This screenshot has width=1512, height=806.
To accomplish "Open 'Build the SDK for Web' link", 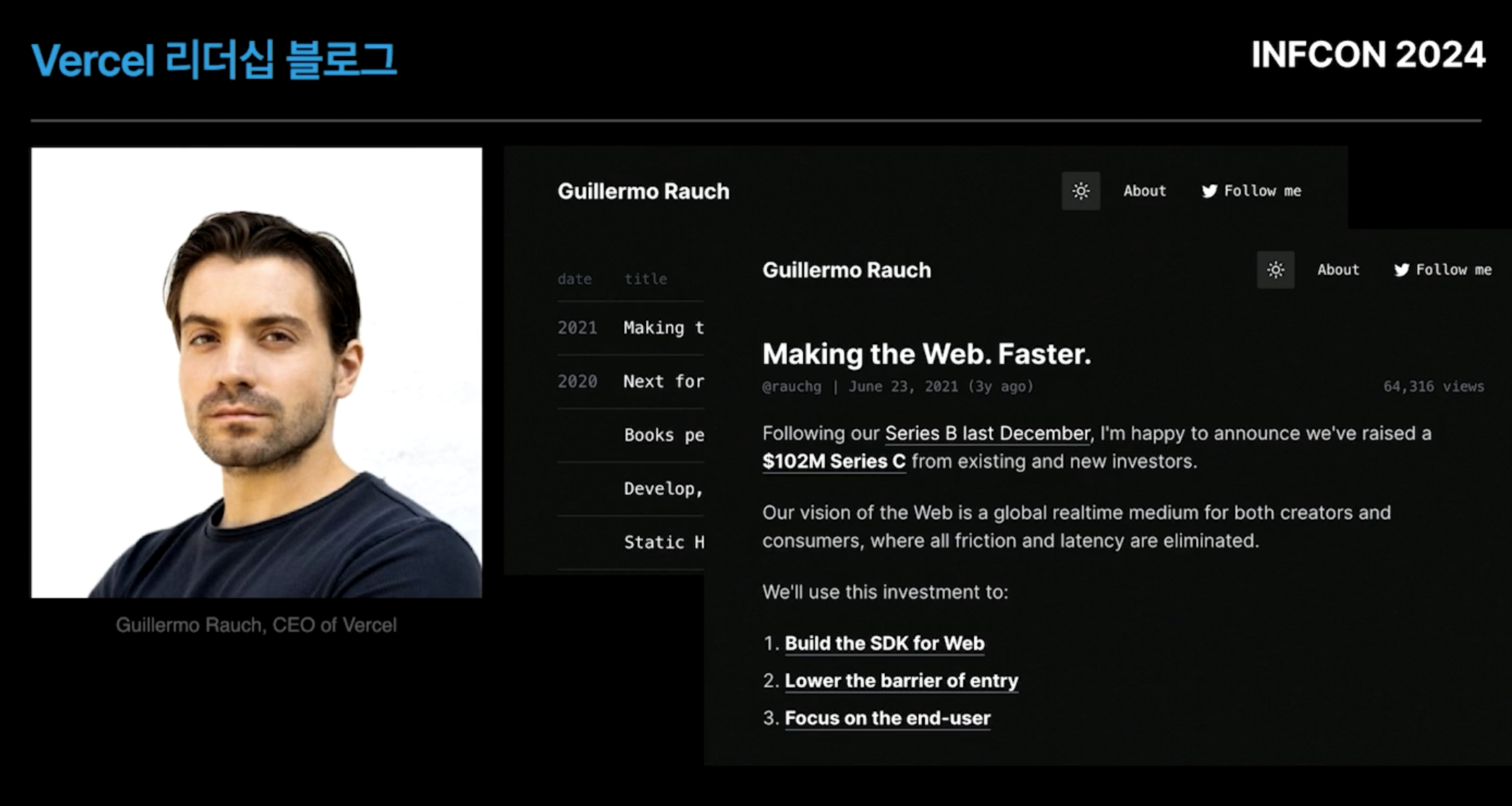I will point(884,643).
